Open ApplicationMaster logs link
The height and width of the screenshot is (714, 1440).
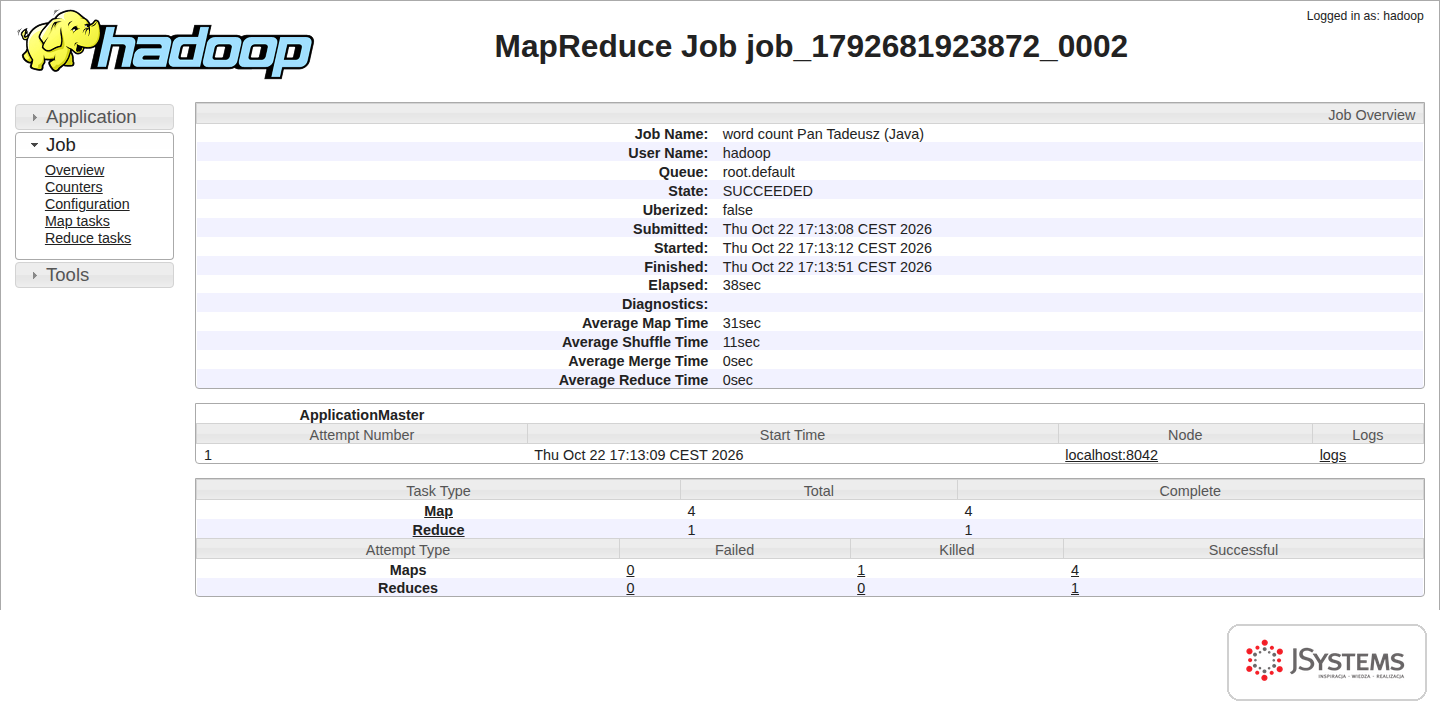click(x=1333, y=455)
